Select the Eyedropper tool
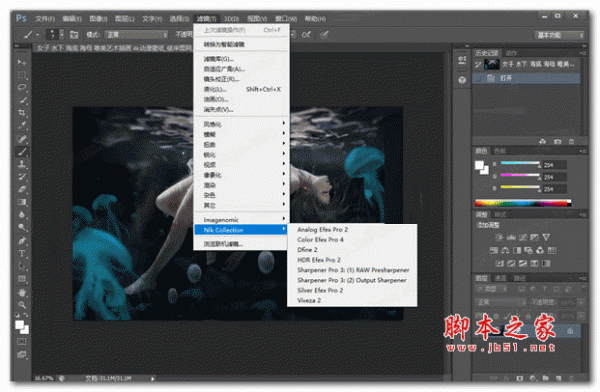600x392 pixels. point(22,125)
